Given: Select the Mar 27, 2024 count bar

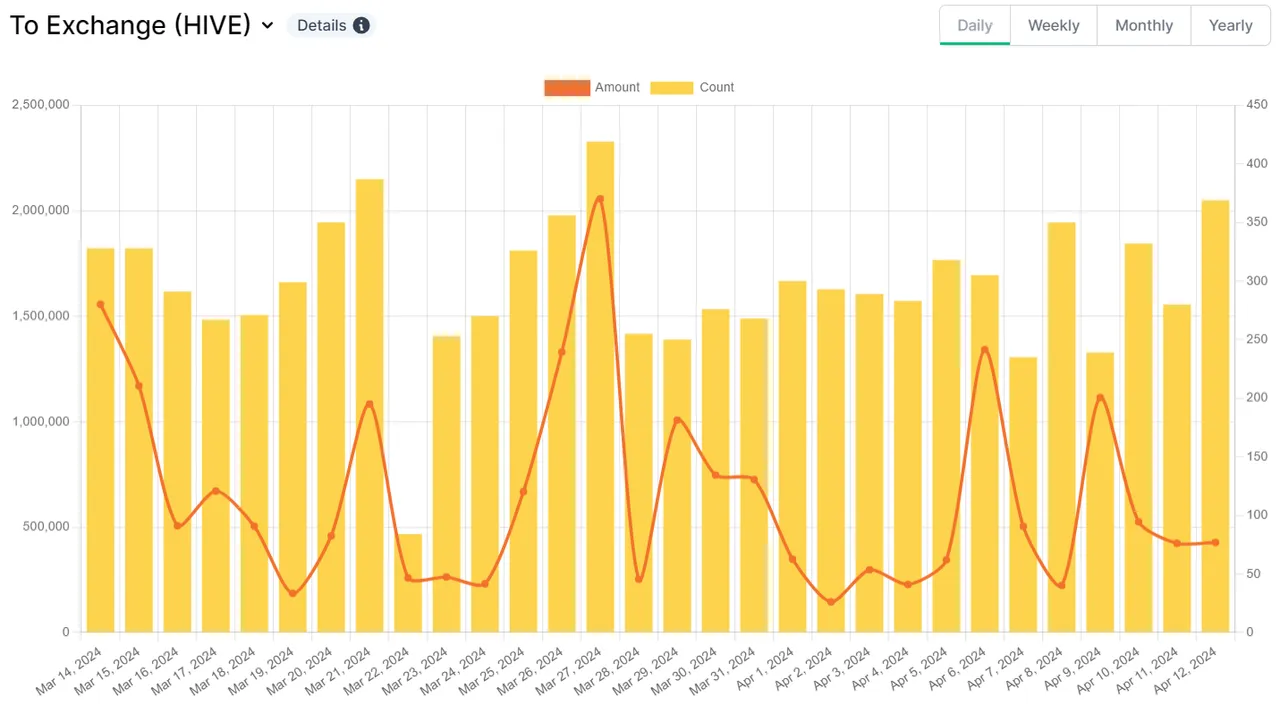Looking at the screenshot, I should coord(600,387).
